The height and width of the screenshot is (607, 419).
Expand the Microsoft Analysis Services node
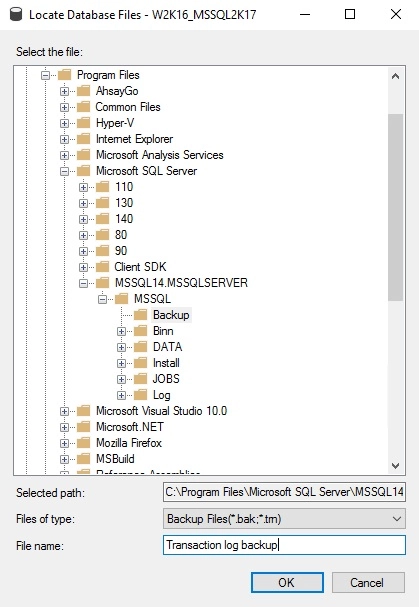64,155
